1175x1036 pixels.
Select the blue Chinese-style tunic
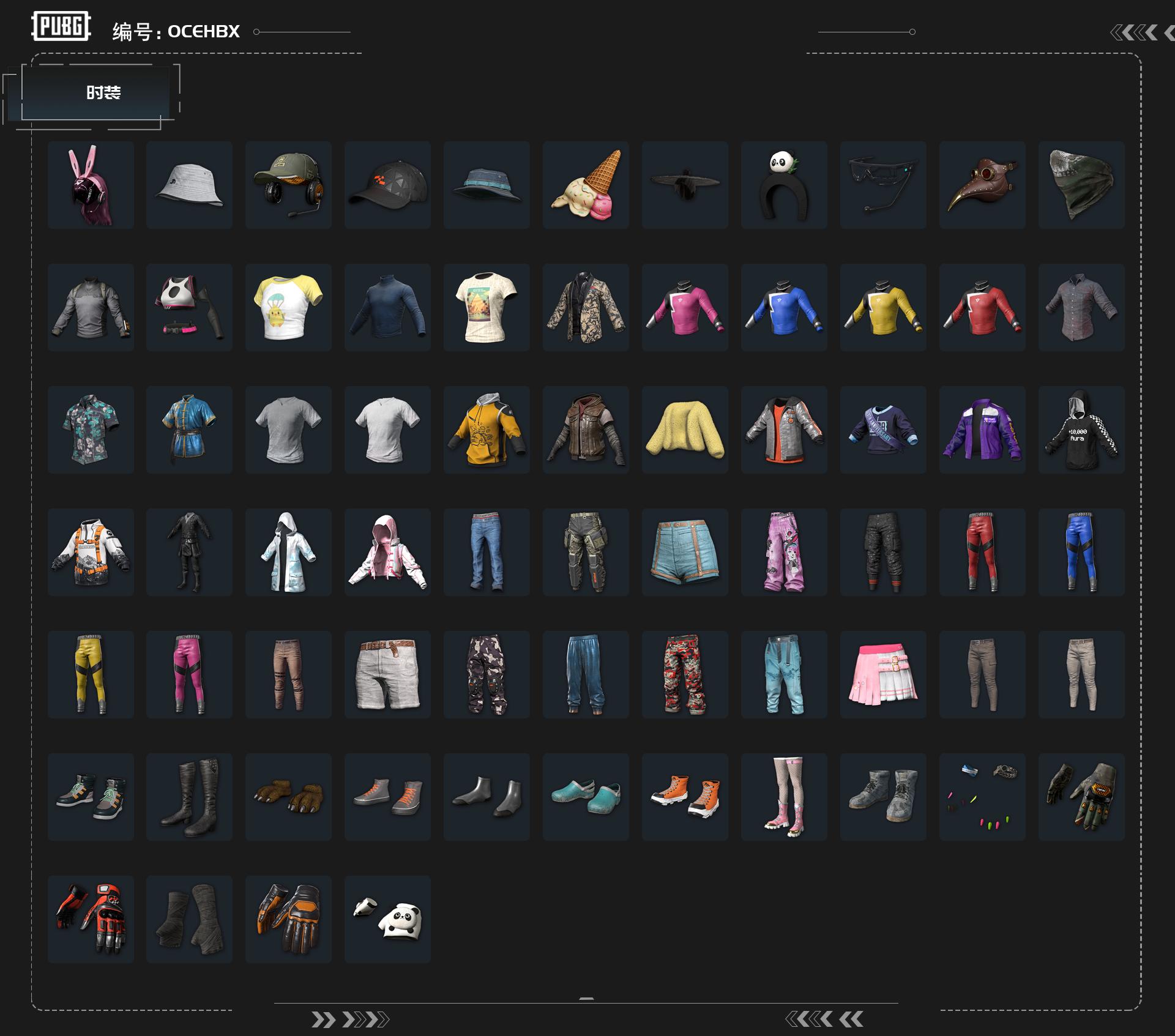tap(190, 430)
